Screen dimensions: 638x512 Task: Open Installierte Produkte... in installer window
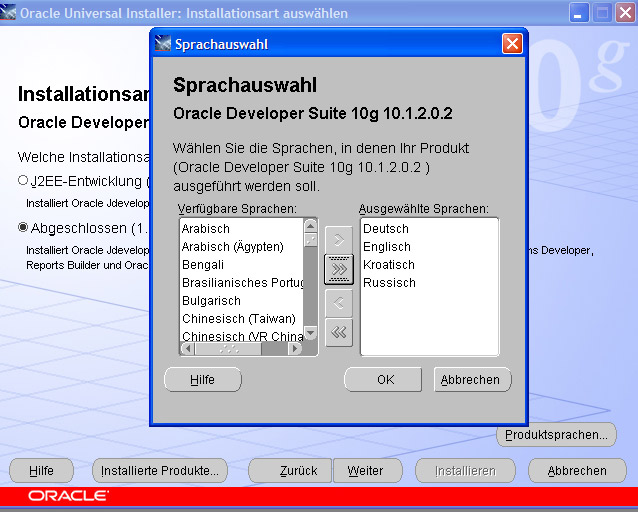(x=160, y=470)
